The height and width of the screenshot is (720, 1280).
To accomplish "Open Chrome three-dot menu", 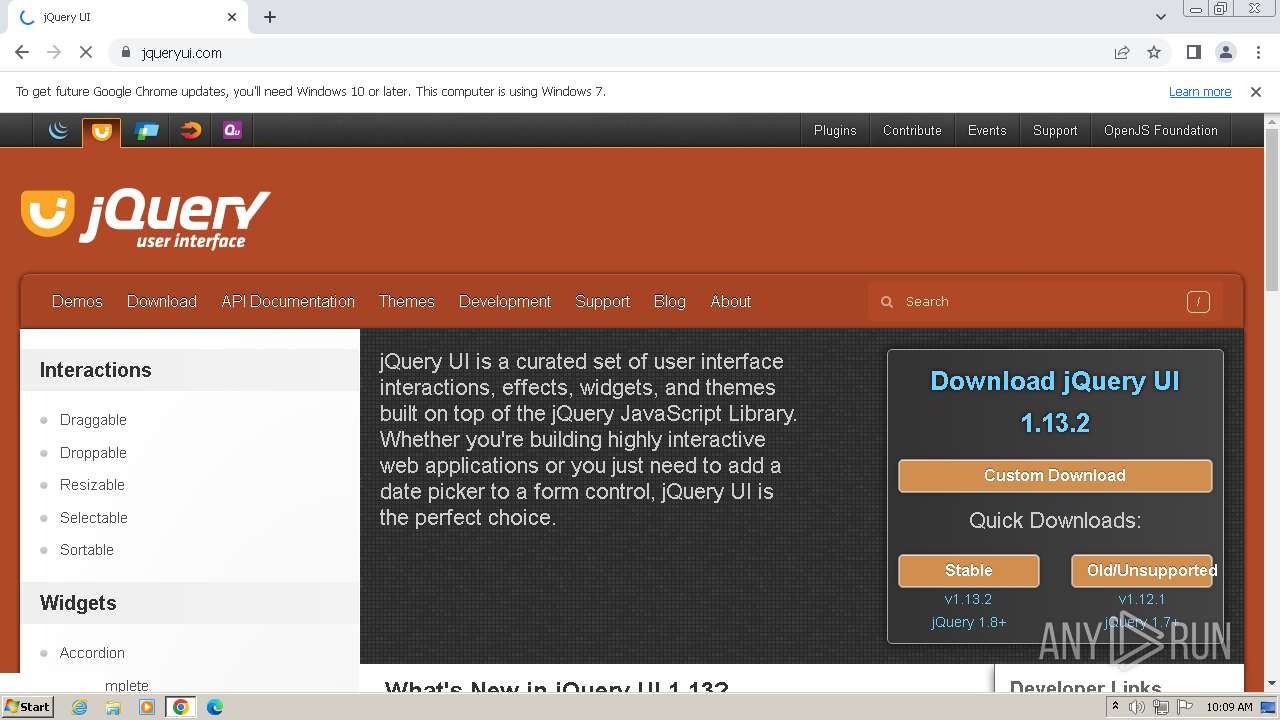I will (x=1257, y=52).
